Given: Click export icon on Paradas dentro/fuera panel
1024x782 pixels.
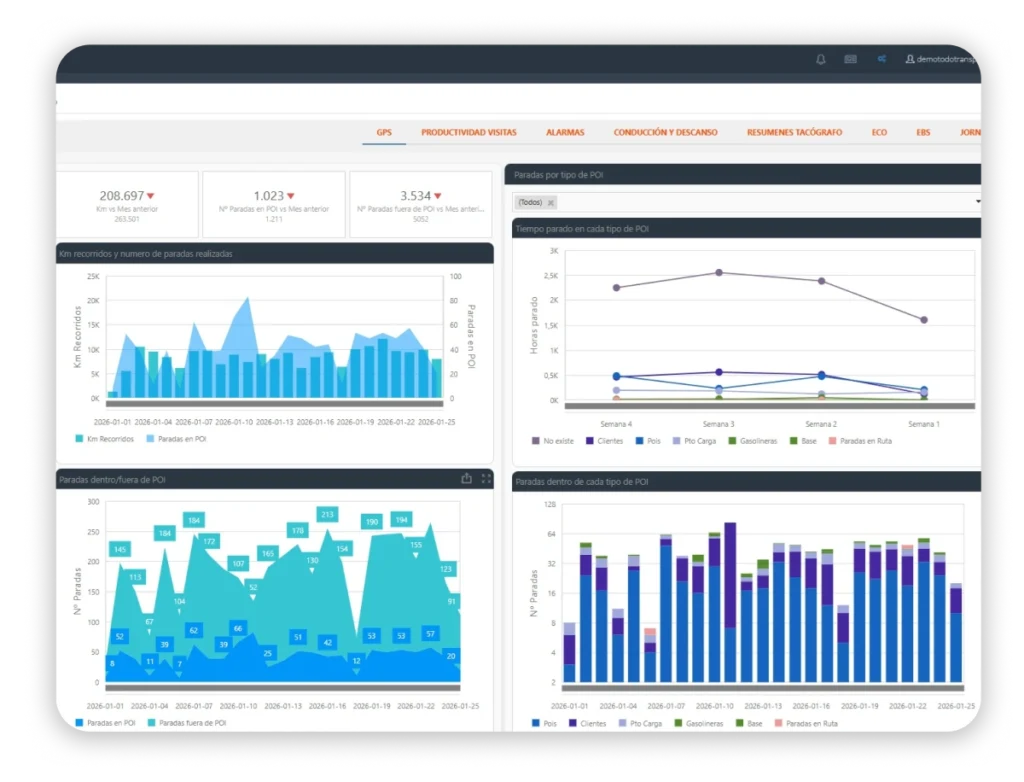Looking at the screenshot, I should [466, 478].
